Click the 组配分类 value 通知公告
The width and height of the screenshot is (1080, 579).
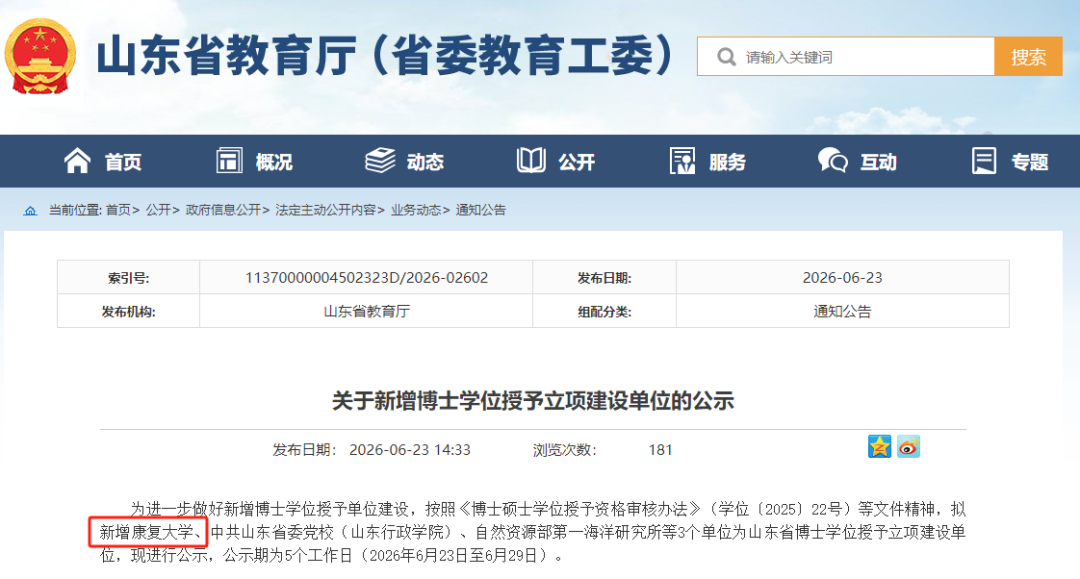point(842,311)
